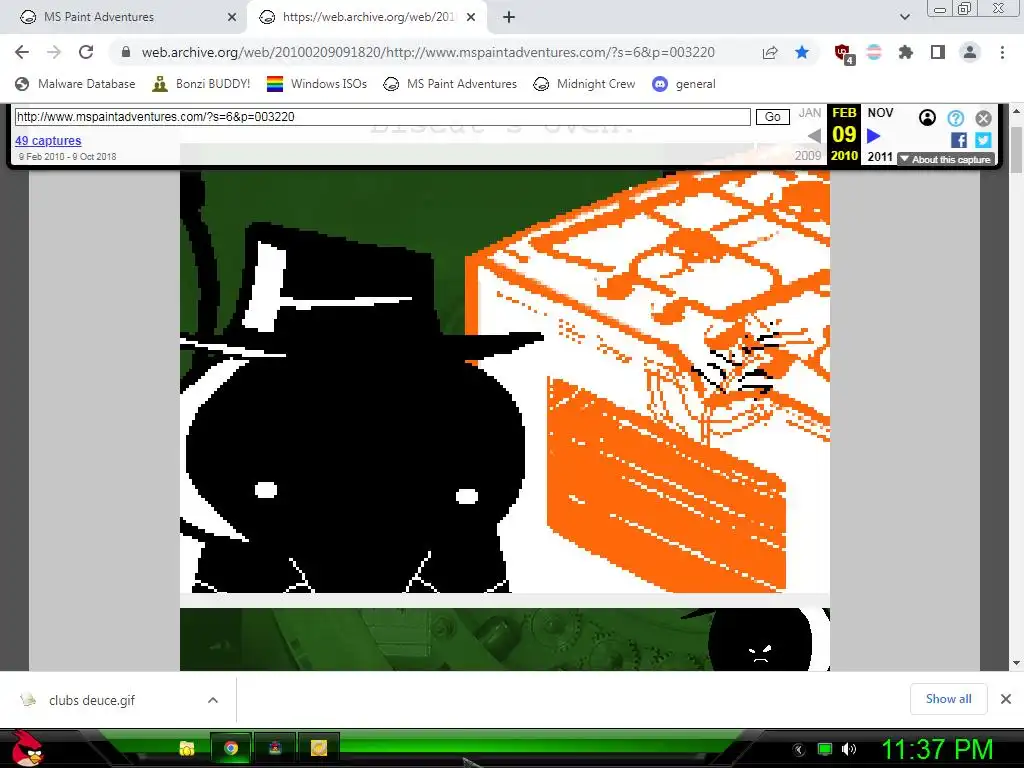The height and width of the screenshot is (768, 1024).
Task: Select 2011 capture year
Action: 880,157
